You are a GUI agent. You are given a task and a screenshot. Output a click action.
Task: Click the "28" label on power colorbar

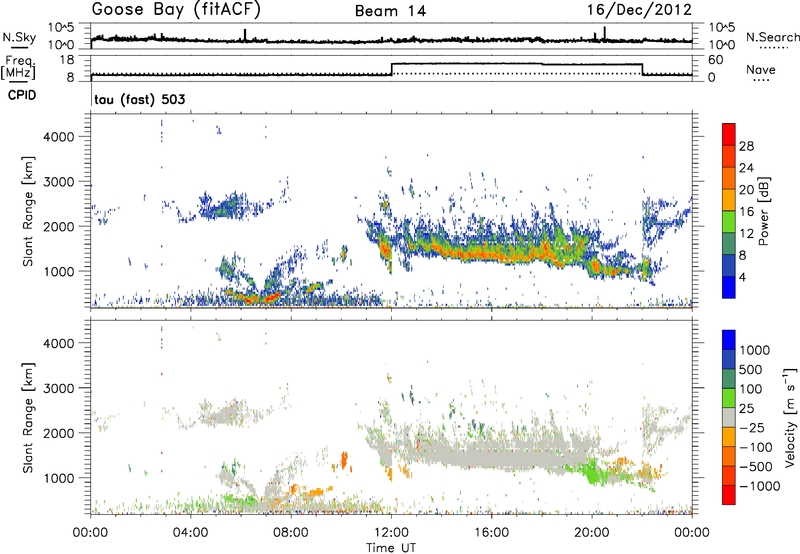[x=746, y=146]
